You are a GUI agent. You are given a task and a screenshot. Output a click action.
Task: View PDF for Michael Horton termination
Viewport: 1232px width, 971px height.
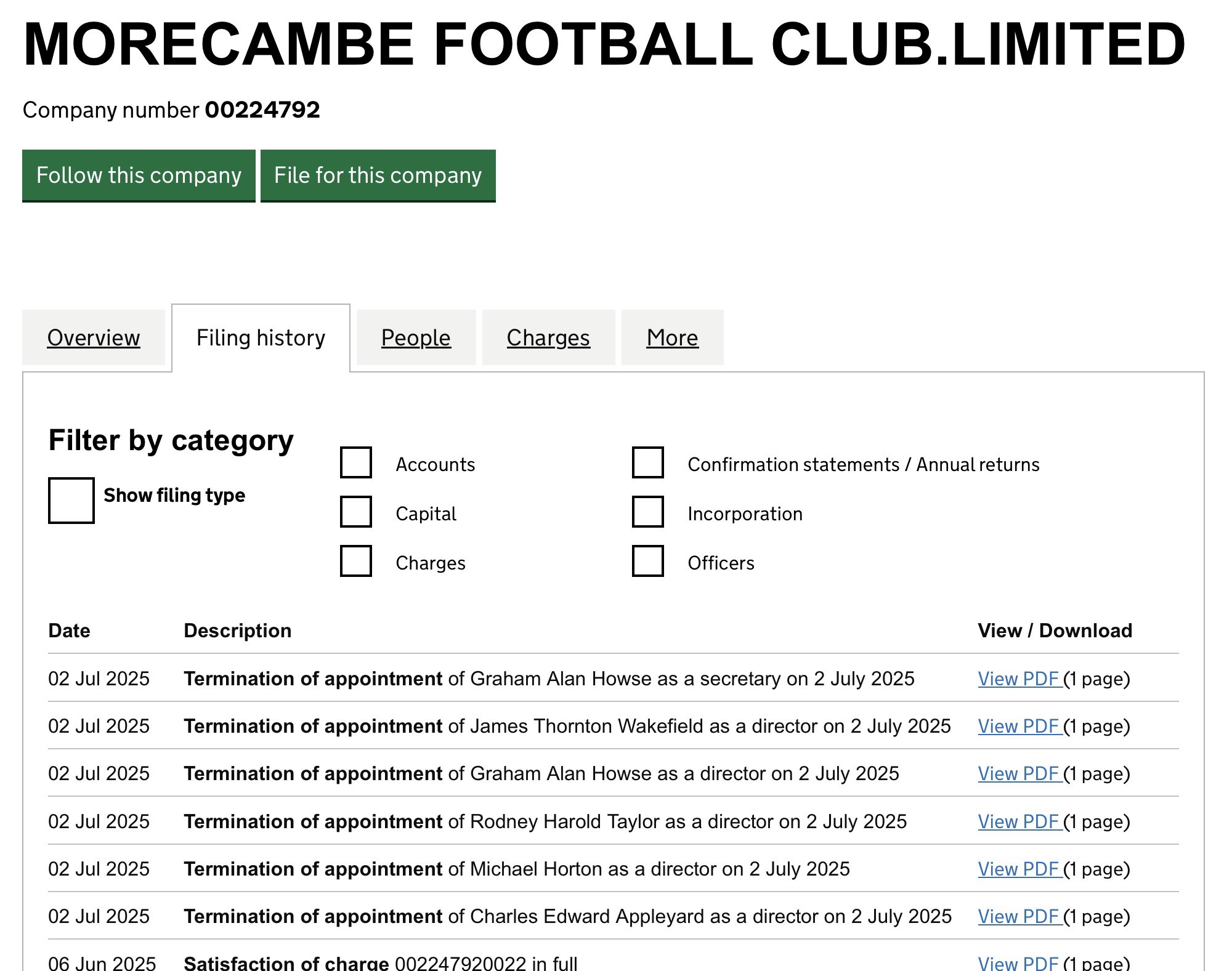pos(1019,869)
